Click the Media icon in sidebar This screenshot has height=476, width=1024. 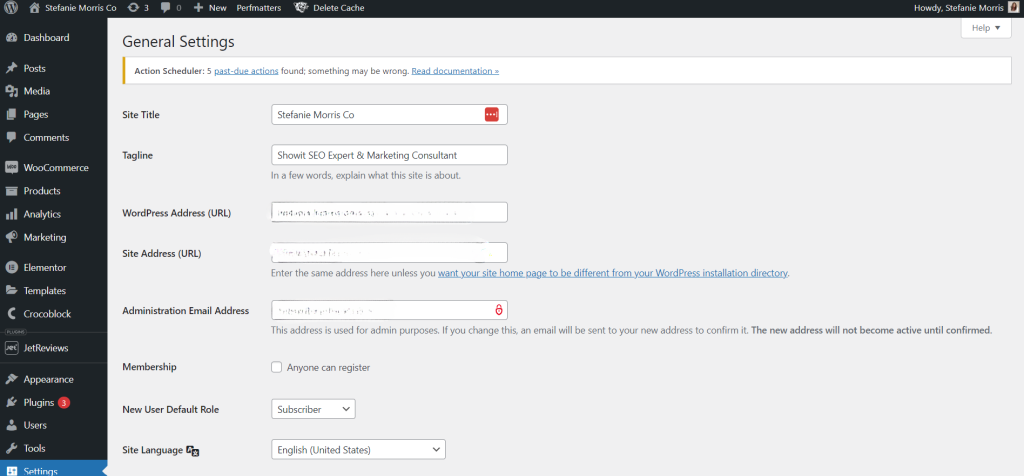click(x=11, y=91)
